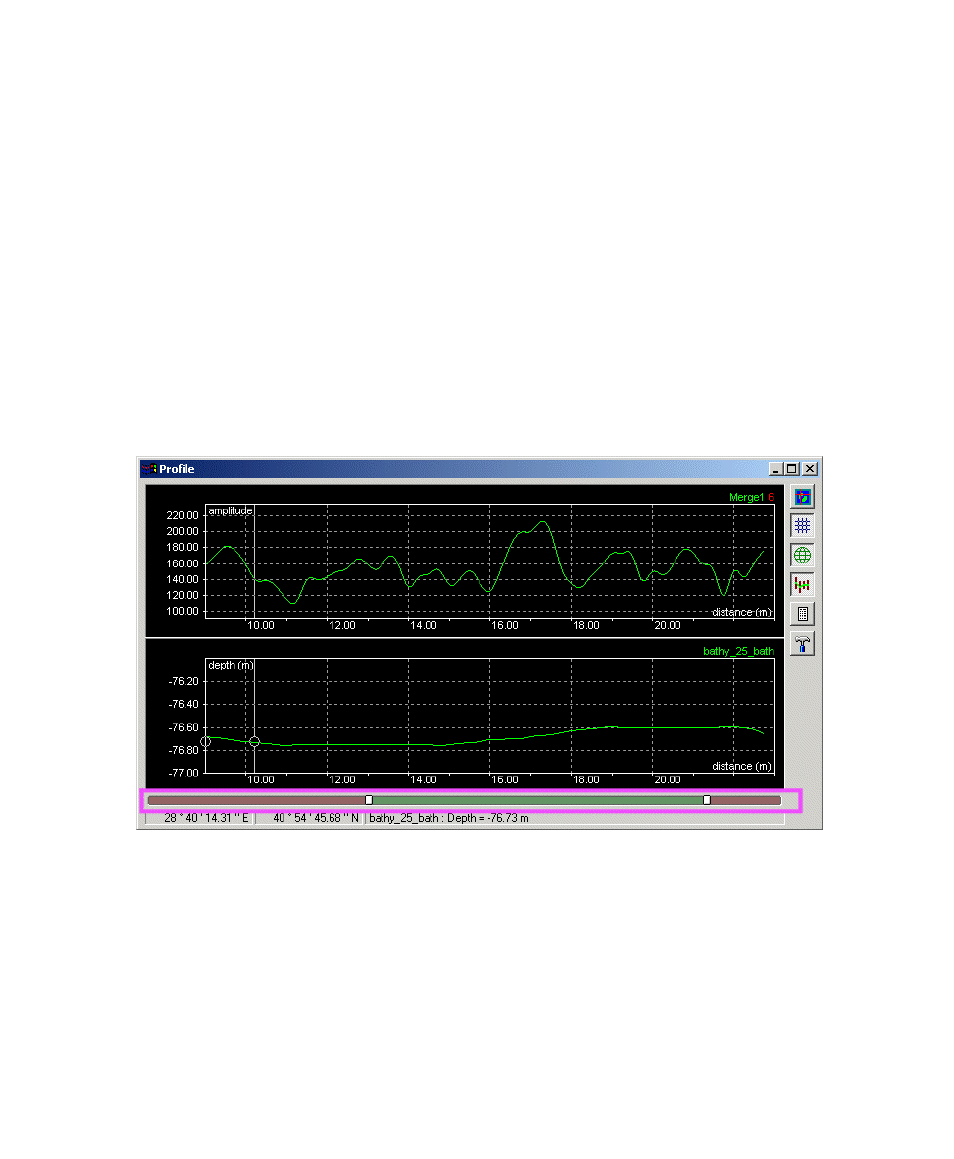
Task: Minimize the Profile window
Action: point(777,469)
